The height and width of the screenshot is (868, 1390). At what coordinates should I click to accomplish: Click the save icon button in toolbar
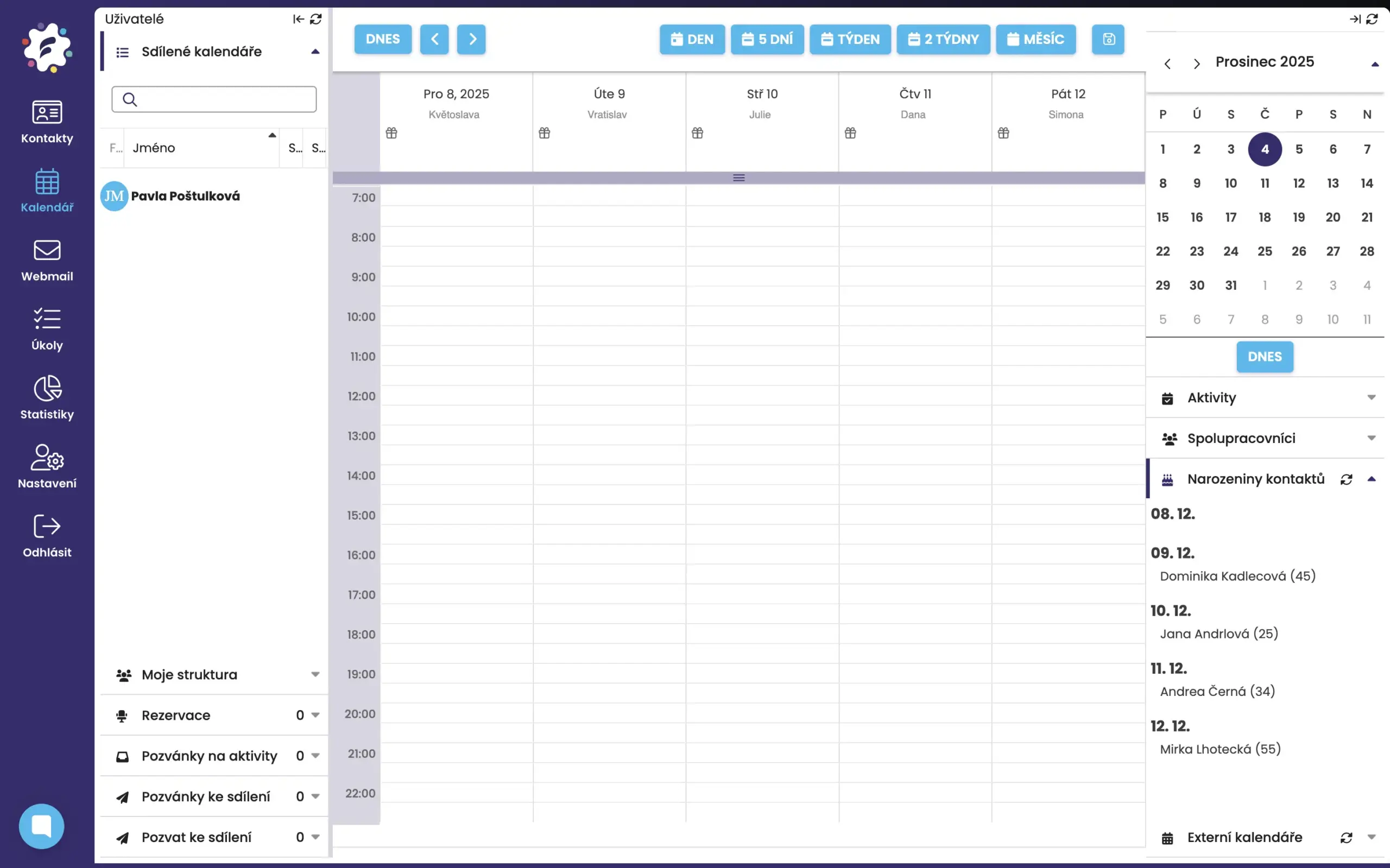(1108, 39)
